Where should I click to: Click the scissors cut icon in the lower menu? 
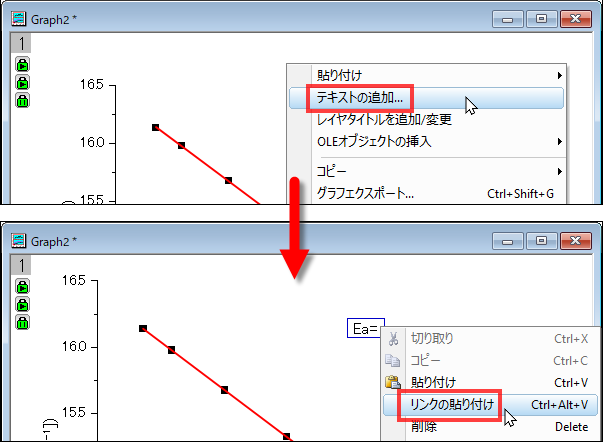(x=393, y=339)
